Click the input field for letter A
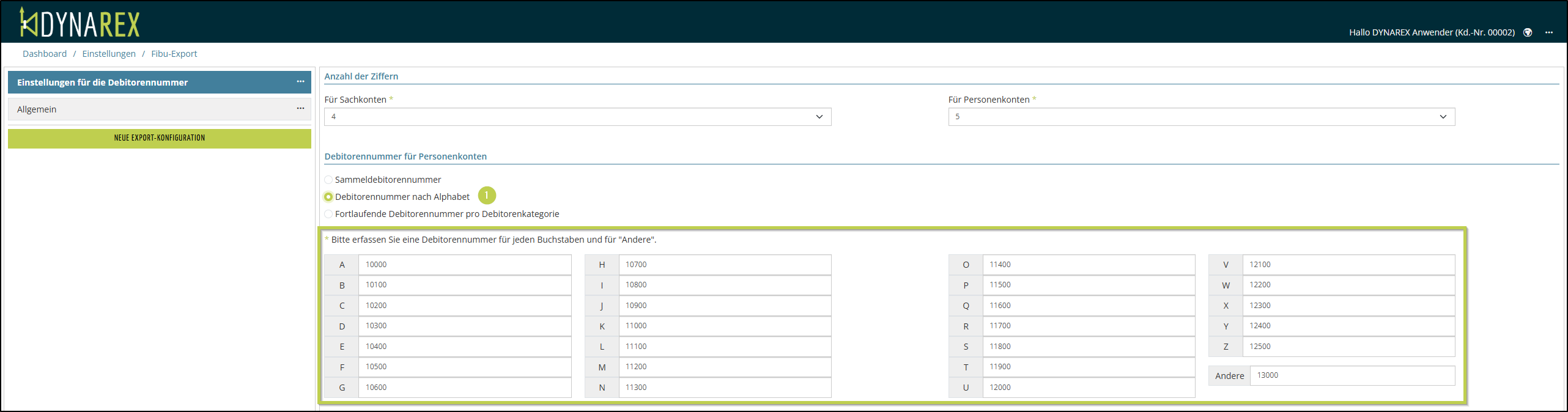The height and width of the screenshot is (412, 1568). (465, 265)
